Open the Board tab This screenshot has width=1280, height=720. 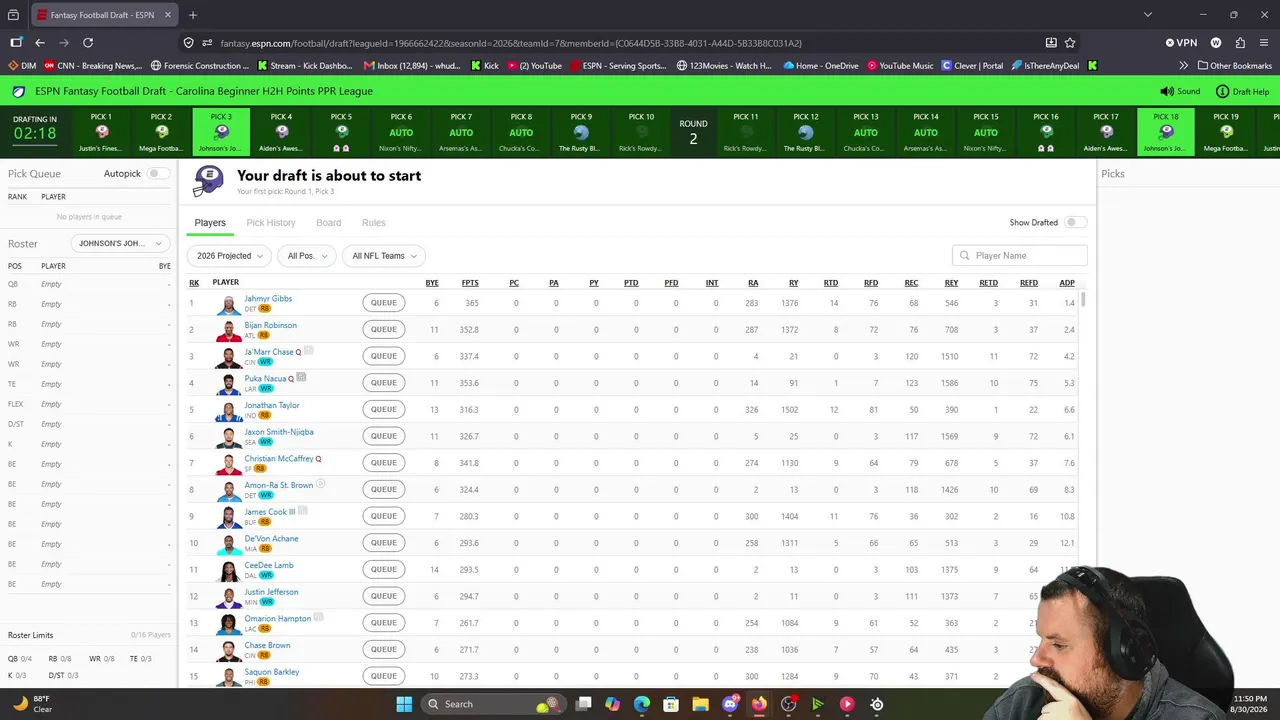[x=328, y=223]
